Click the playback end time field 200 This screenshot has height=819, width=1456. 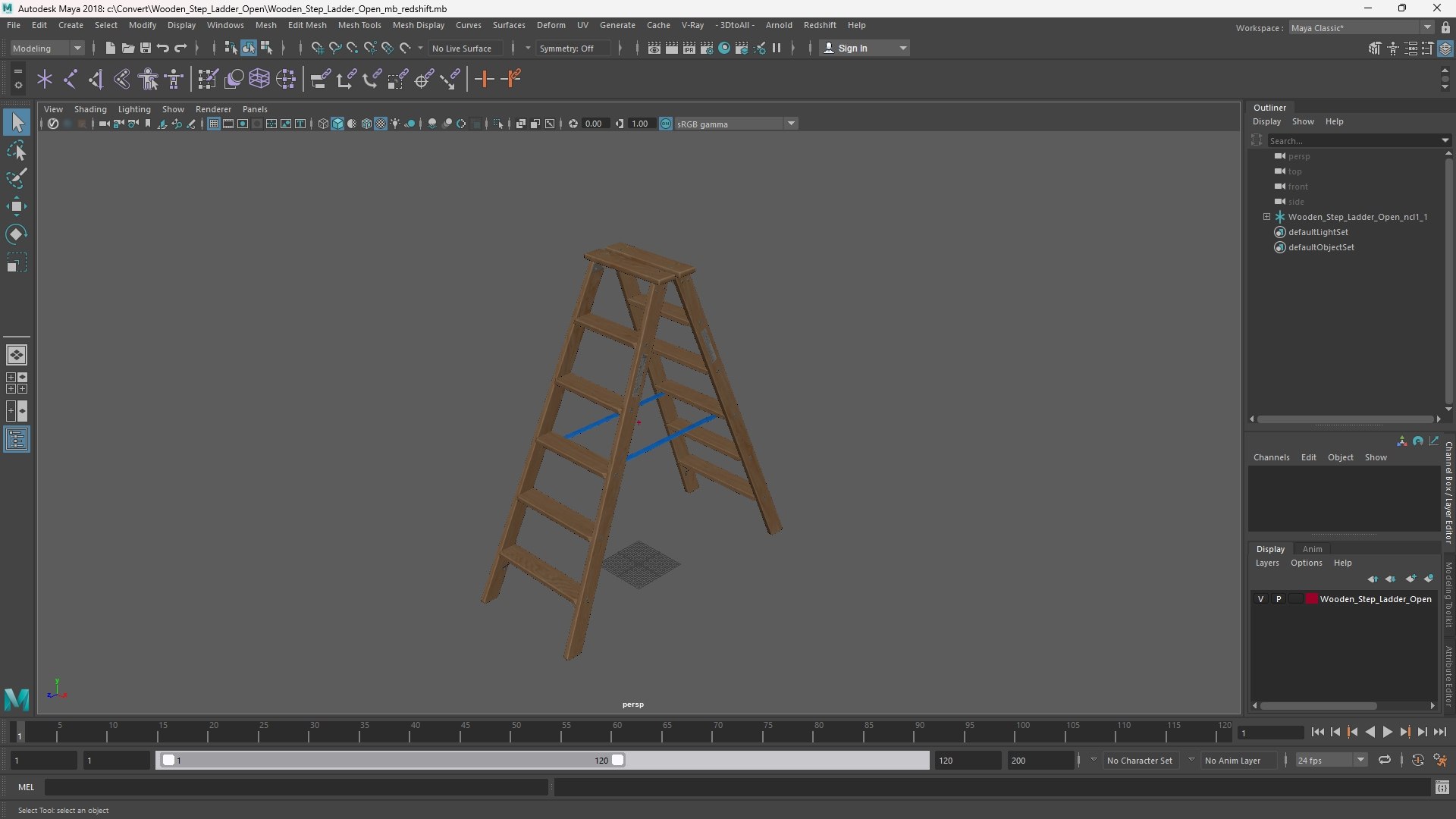1040,760
